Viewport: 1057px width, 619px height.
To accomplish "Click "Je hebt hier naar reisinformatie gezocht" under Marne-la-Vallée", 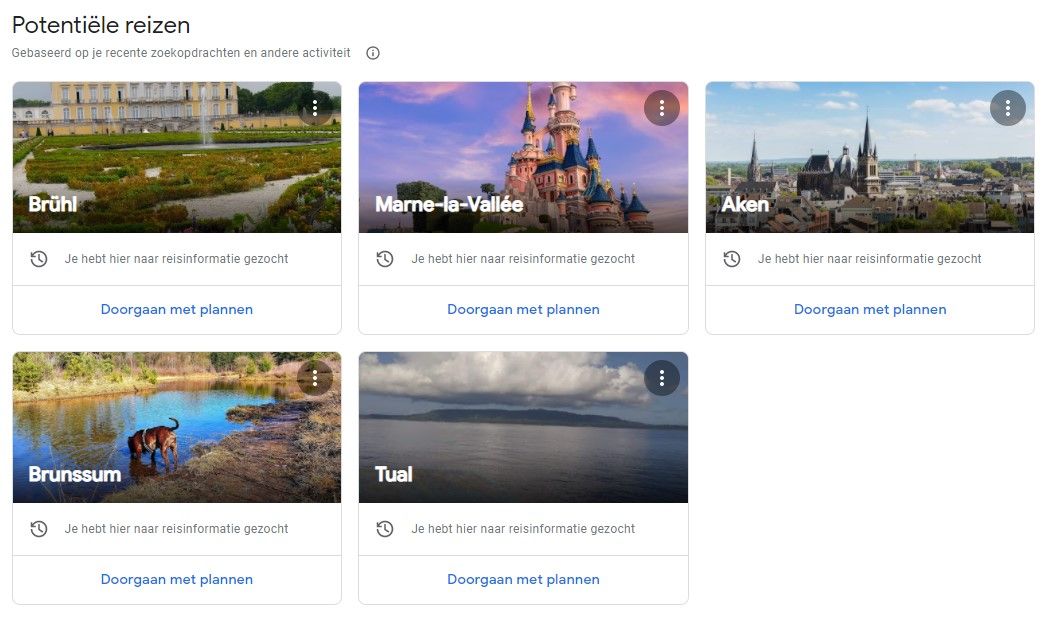I will [523, 259].
